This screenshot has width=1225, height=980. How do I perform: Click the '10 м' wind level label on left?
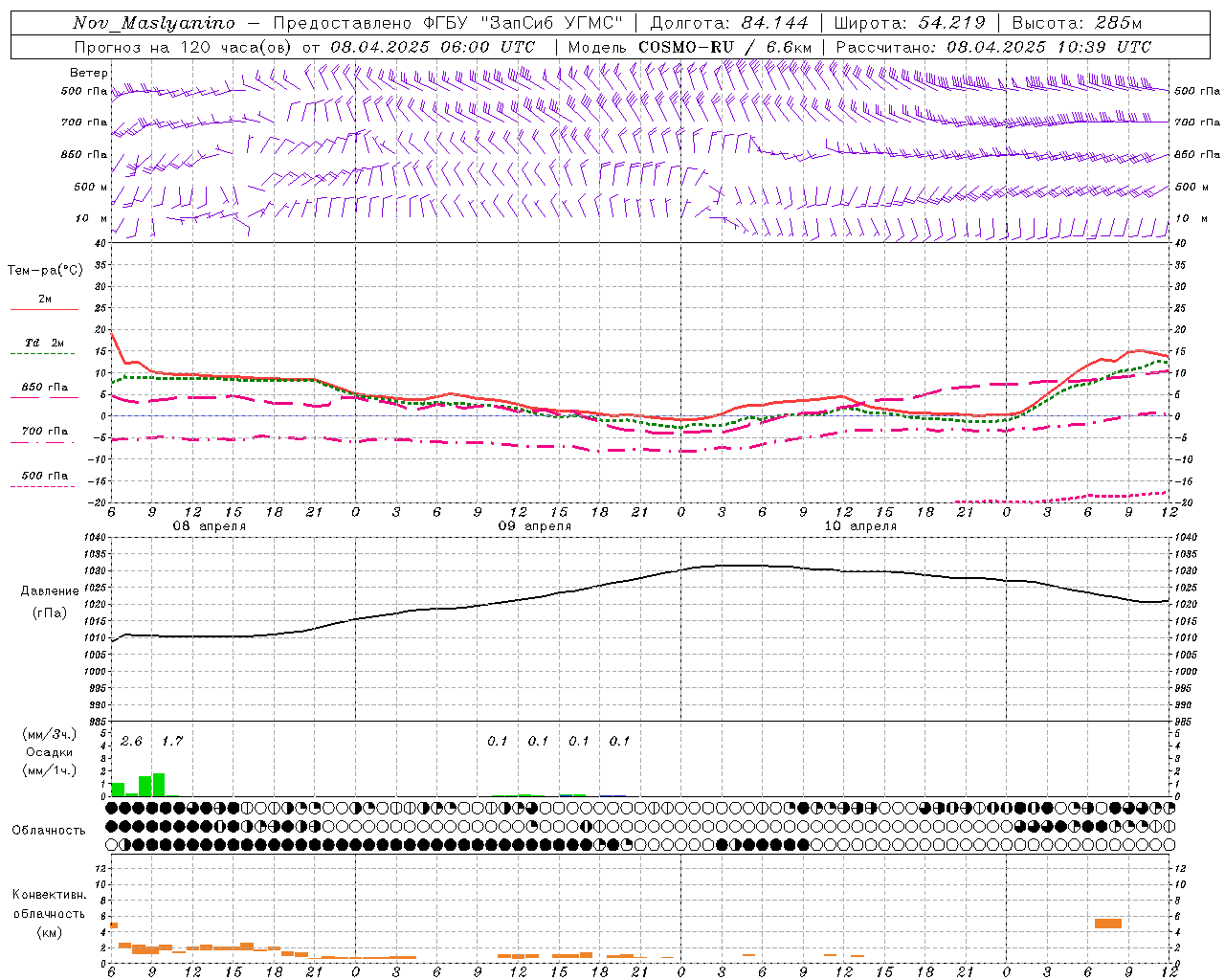(x=91, y=218)
